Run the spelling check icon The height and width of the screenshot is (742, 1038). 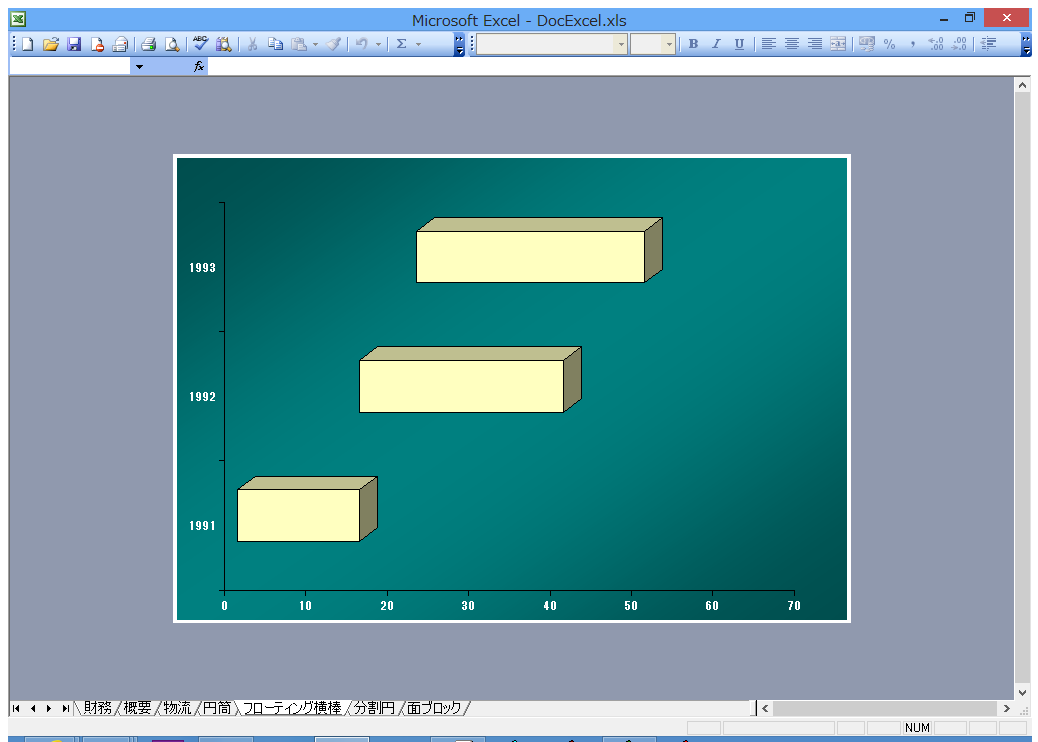pyautogui.click(x=200, y=44)
